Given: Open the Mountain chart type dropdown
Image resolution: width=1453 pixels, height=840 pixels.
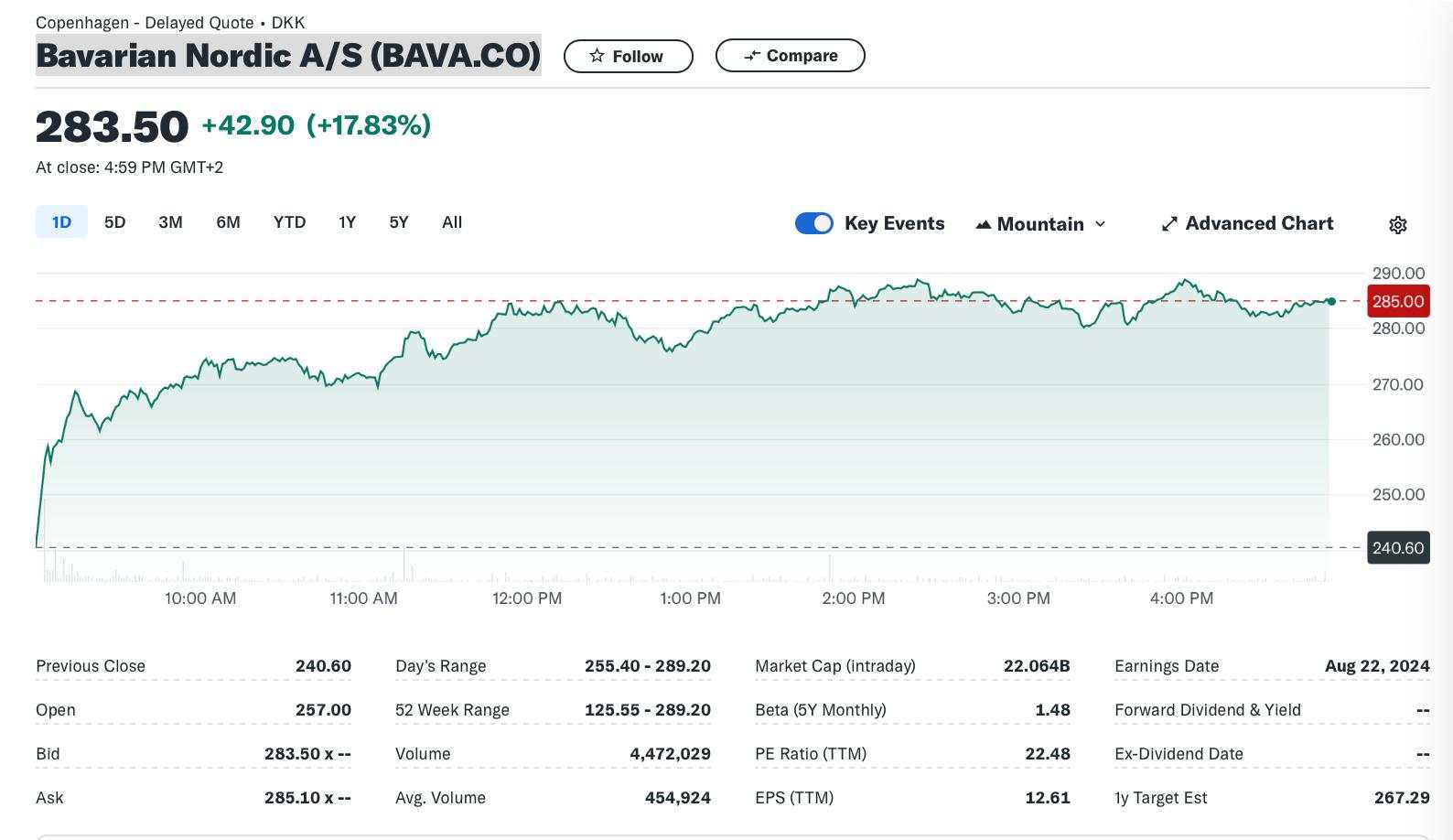Looking at the screenshot, I should (x=1041, y=224).
